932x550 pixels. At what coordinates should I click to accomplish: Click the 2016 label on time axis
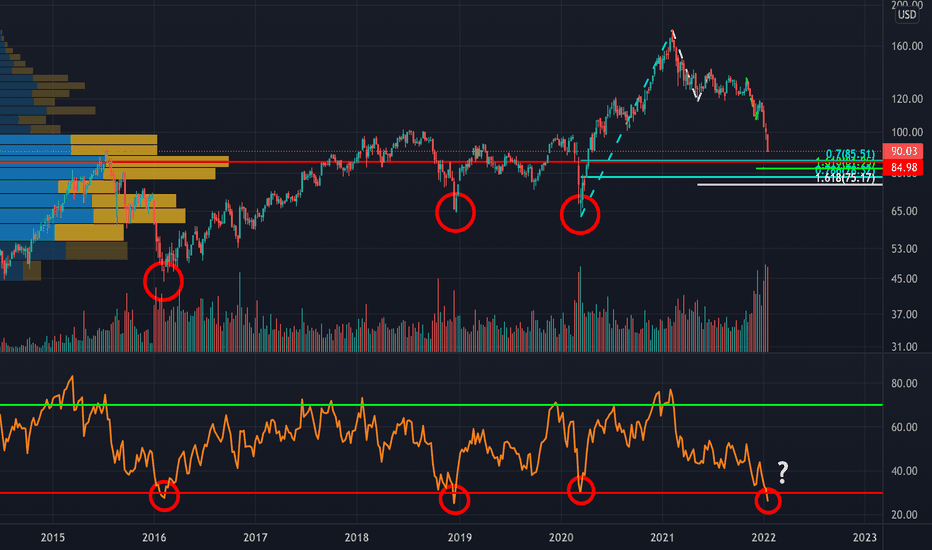(x=154, y=538)
